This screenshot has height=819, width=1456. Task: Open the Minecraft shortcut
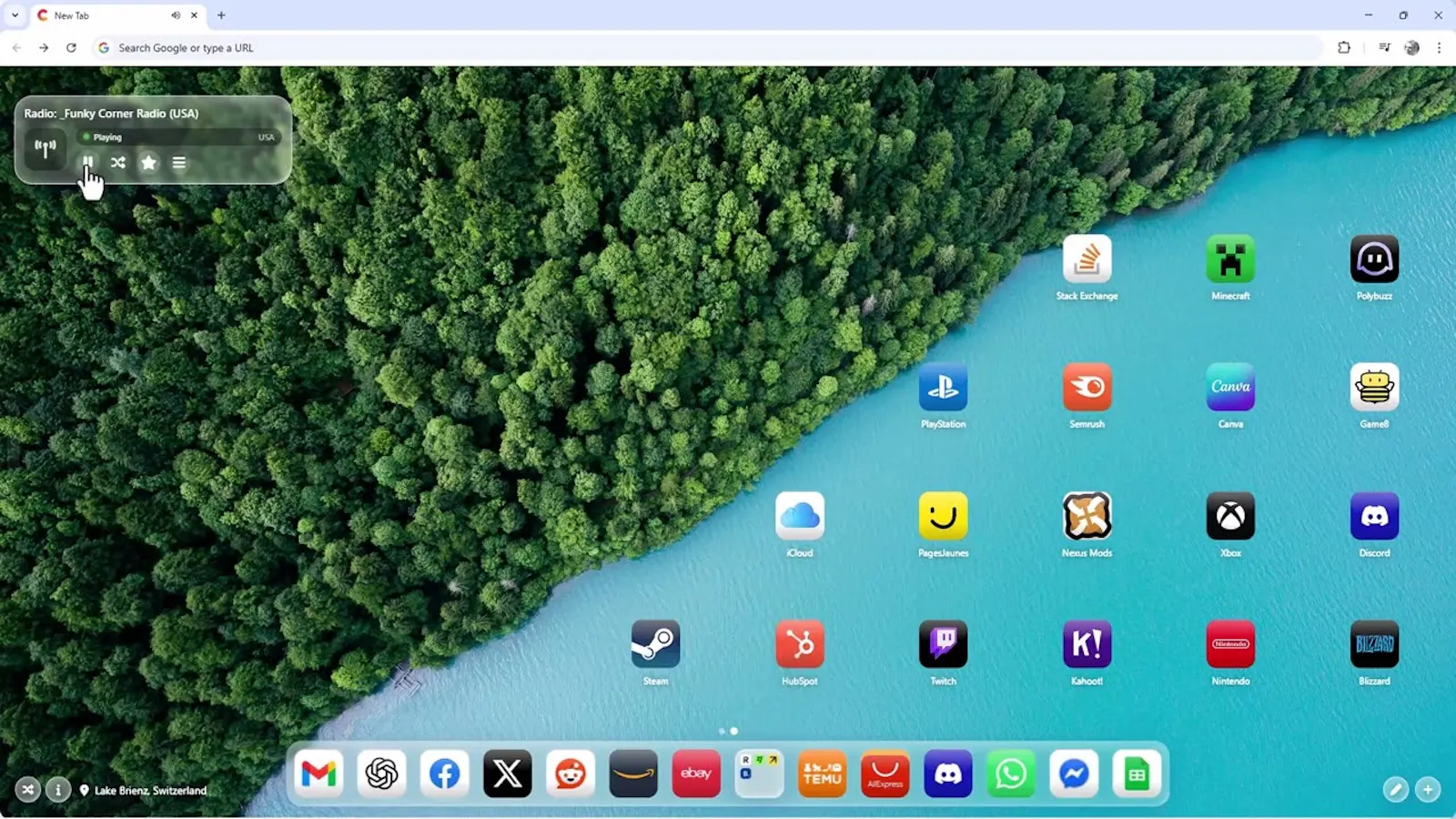pos(1230,259)
